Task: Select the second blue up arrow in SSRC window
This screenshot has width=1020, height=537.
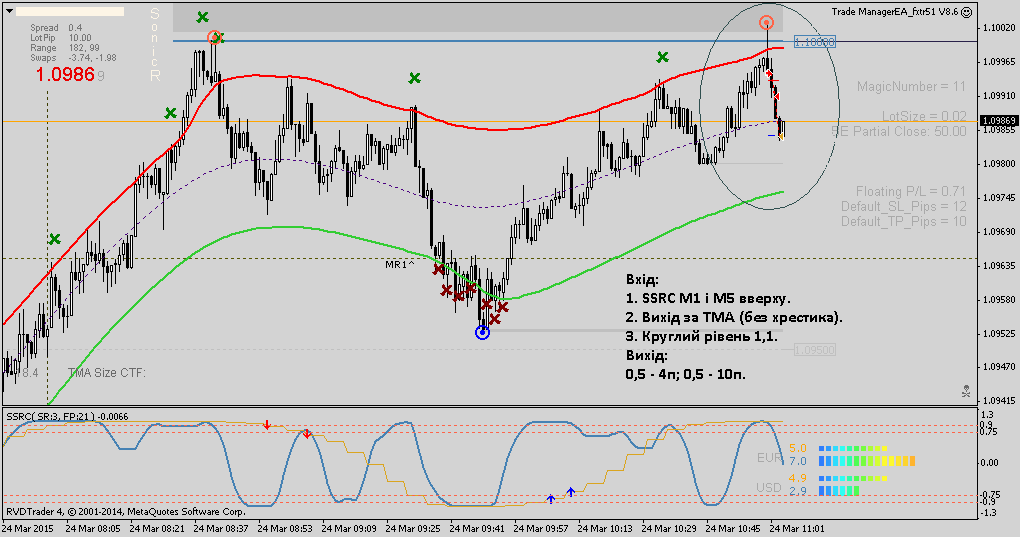Action: click(x=570, y=491)
